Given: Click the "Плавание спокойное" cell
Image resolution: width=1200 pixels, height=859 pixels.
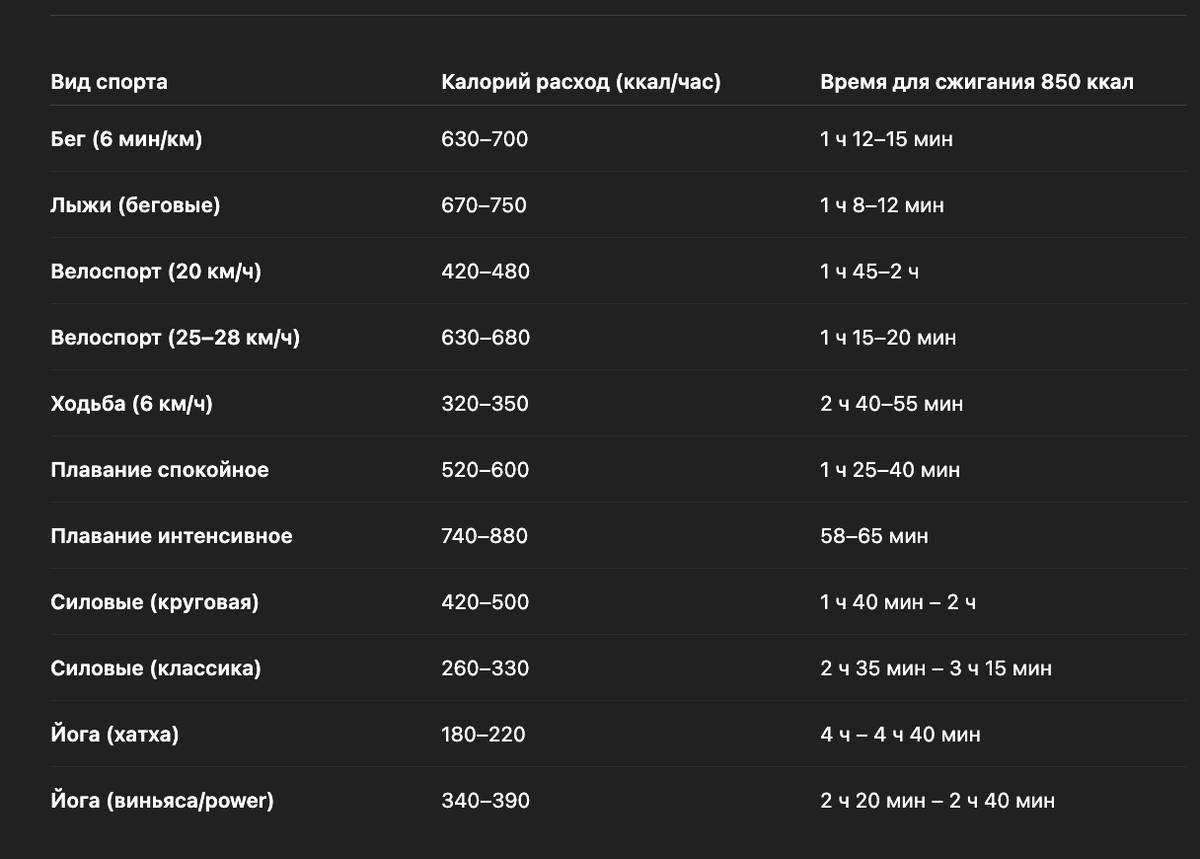Looking at the screenshot, I should (159, 470).
